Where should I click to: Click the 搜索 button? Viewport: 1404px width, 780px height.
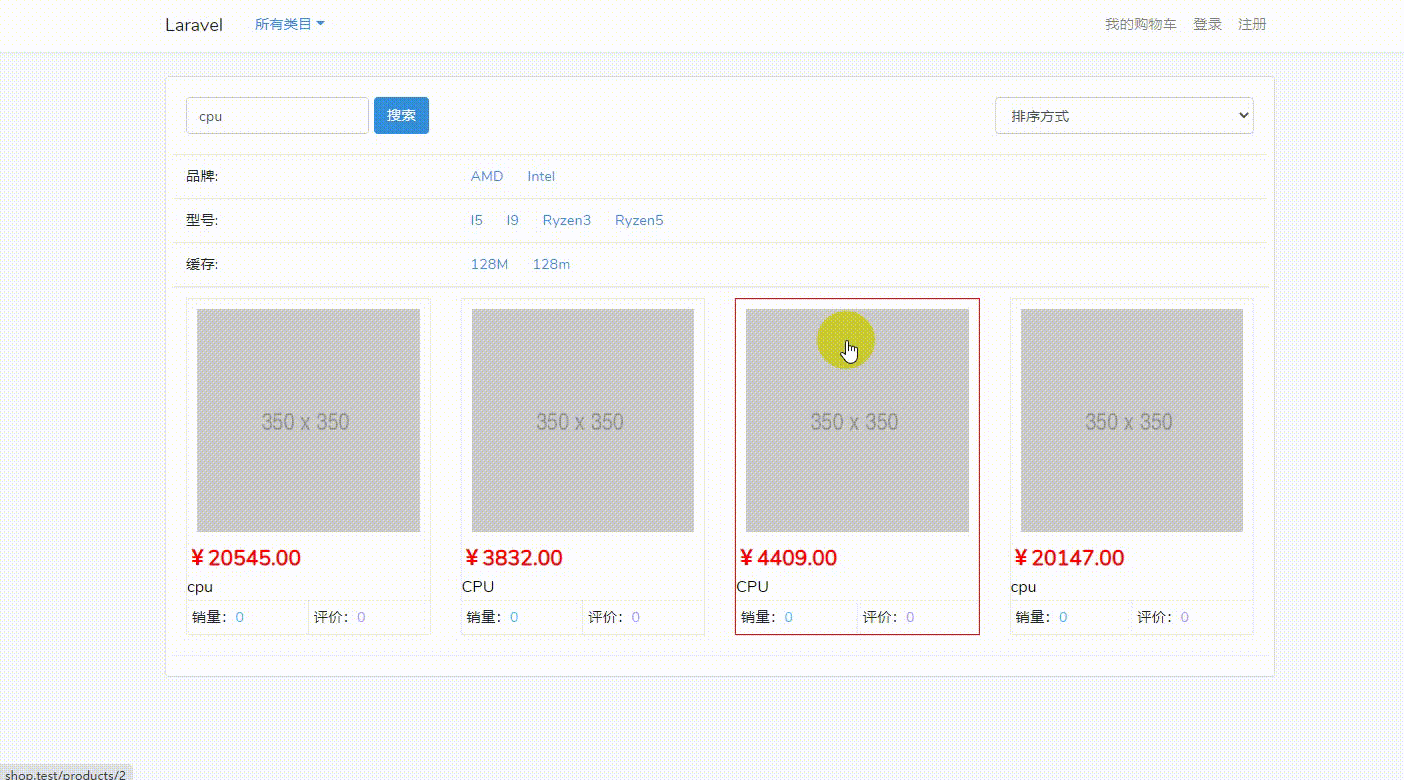401,115
